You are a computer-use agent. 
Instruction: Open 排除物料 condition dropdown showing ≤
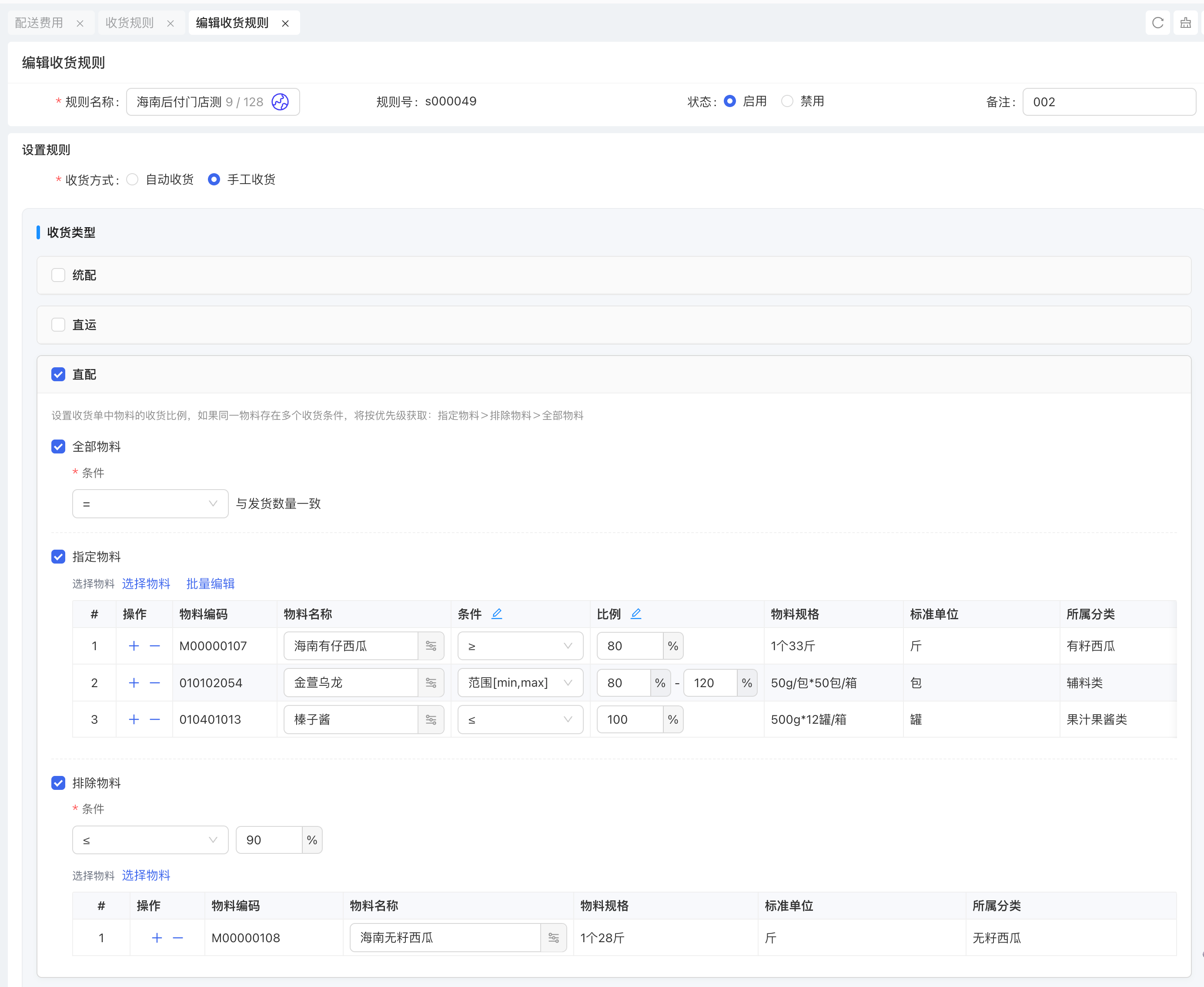[150, 840]
